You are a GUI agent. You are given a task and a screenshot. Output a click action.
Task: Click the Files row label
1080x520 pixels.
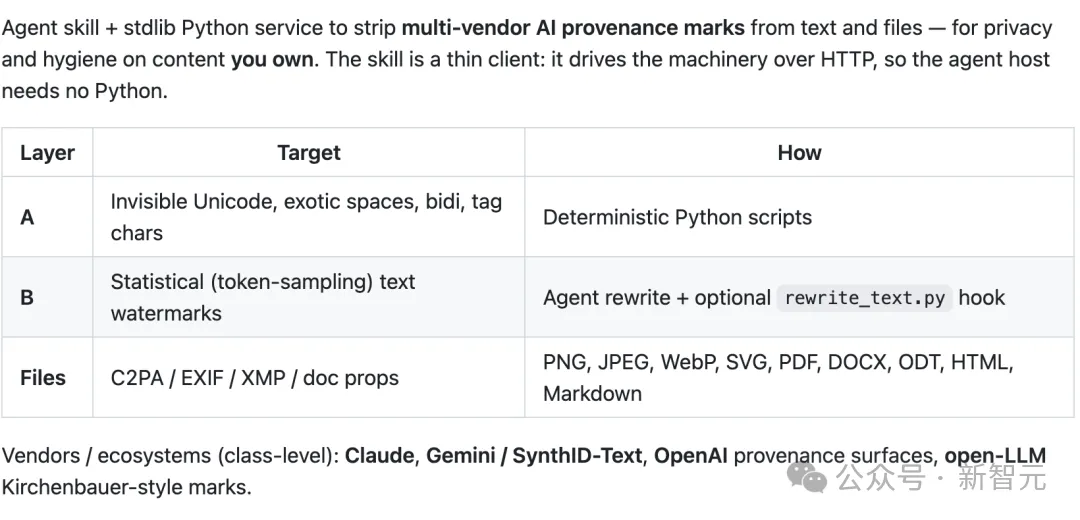click(43, 377)
